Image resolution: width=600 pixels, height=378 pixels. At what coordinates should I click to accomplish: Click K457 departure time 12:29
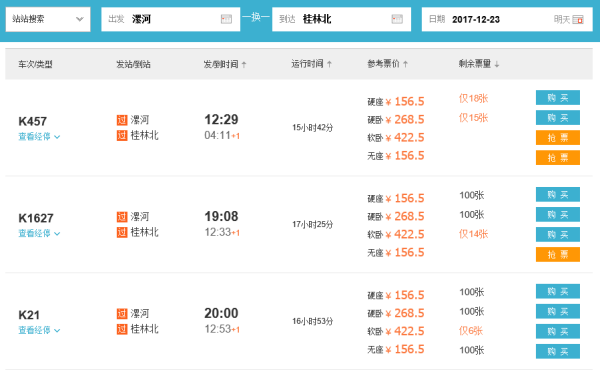[x=221, y=119]
